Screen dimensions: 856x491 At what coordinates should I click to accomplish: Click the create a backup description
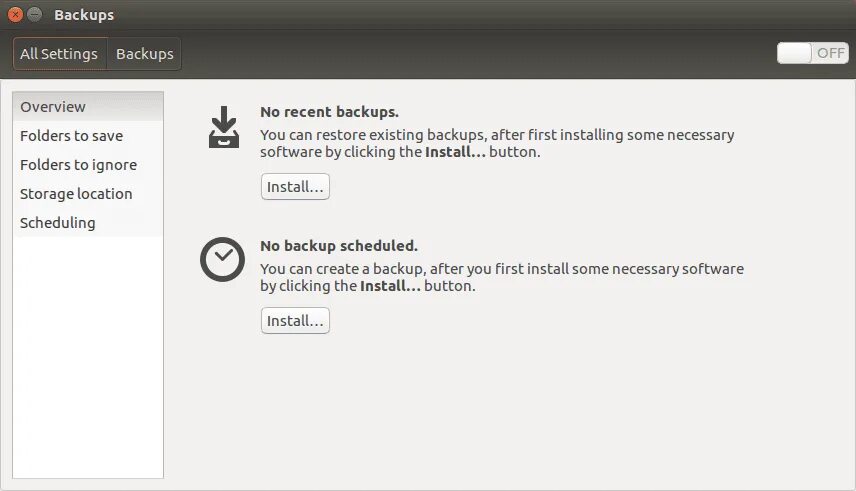point(500,277)
